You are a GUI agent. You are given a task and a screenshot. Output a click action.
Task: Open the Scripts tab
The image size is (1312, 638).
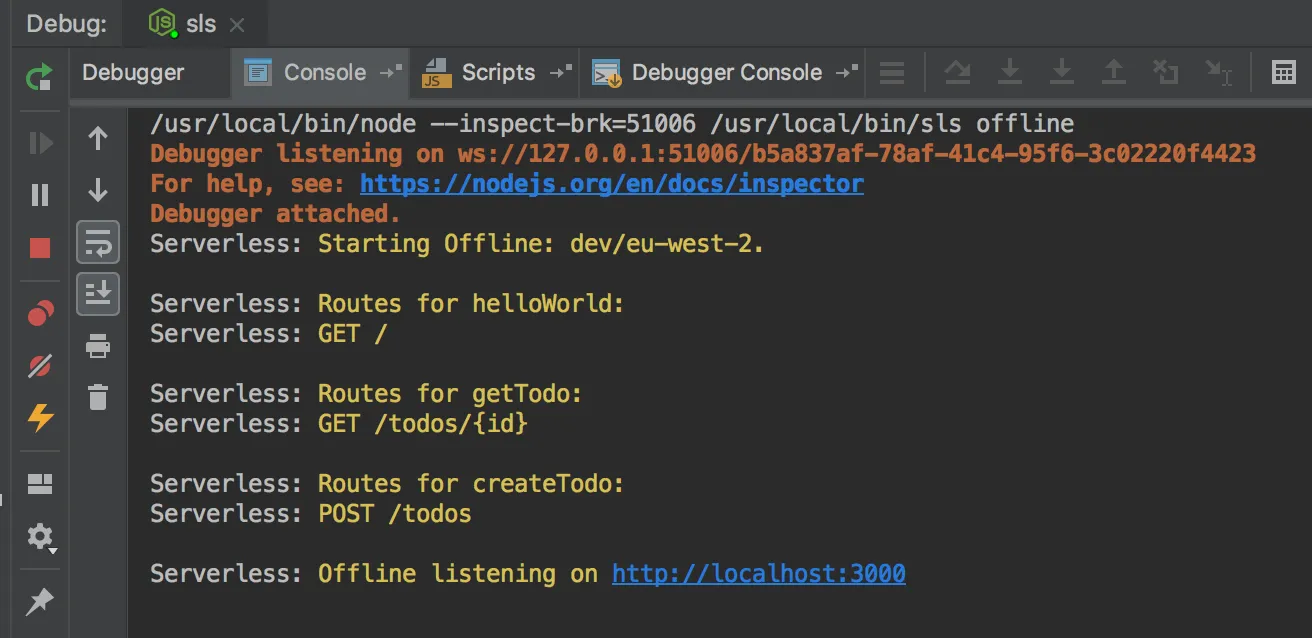(497, 72)
